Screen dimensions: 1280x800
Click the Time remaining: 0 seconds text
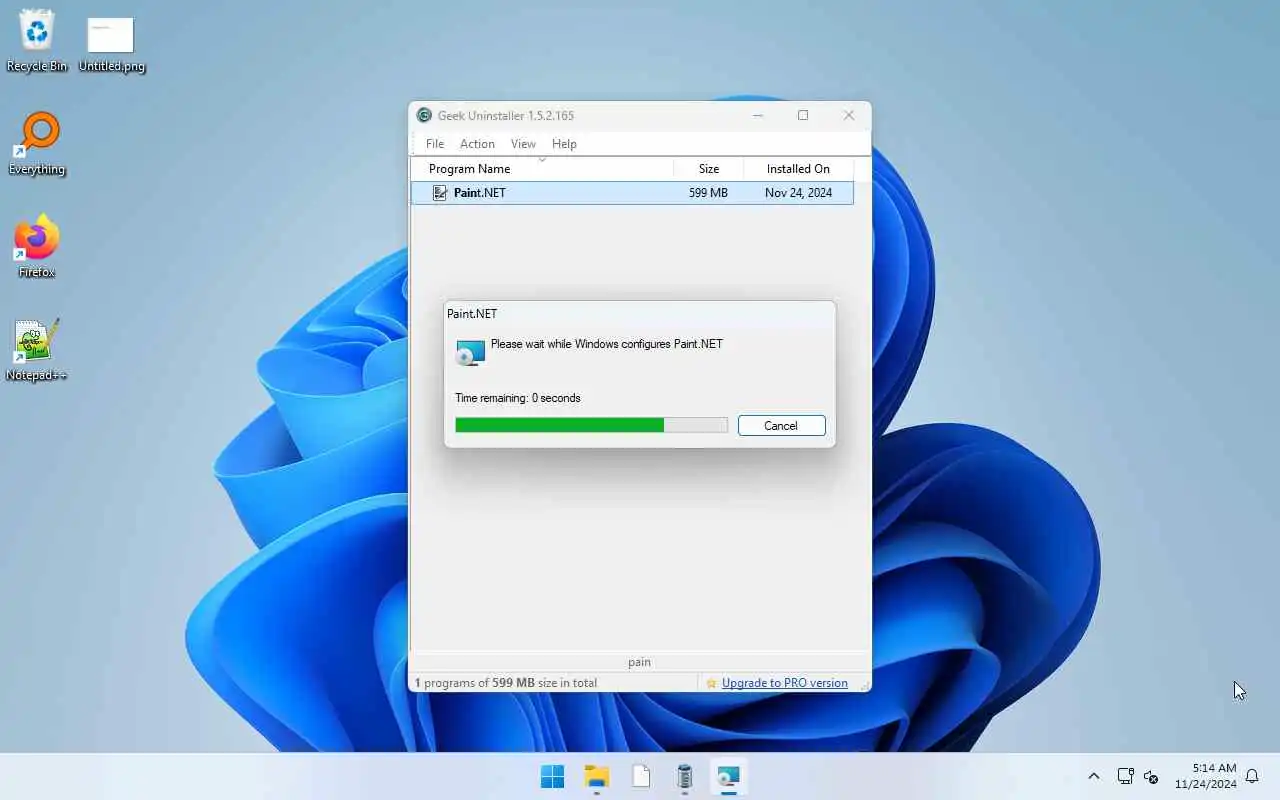pyautogui.click(x=517, y=398)
